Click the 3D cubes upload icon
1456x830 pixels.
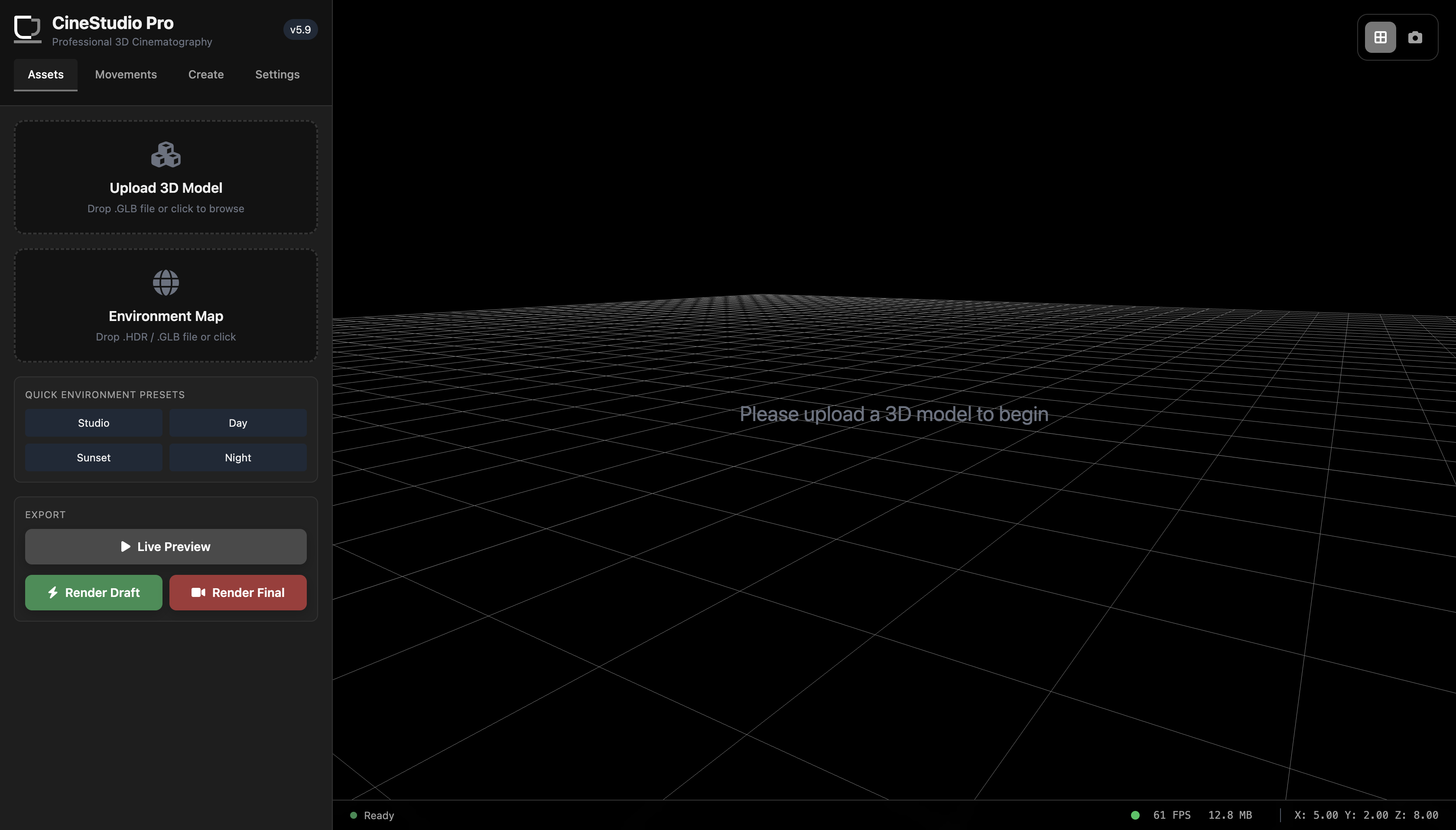pos(166,155)
